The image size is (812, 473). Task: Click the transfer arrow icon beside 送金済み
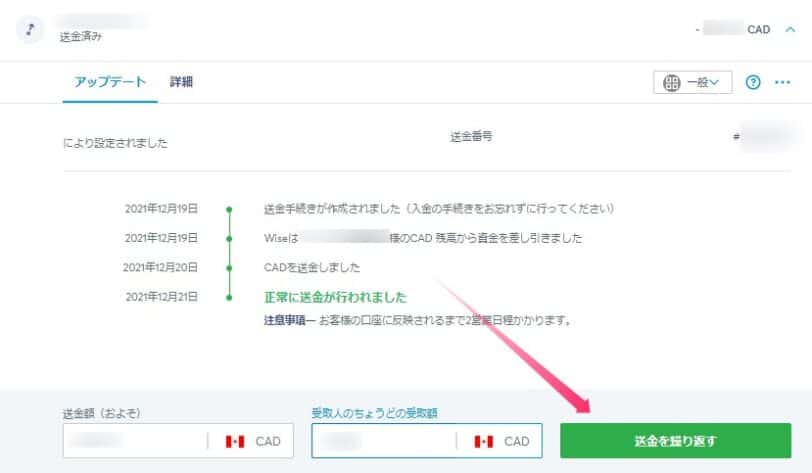[x=30, y=29]
